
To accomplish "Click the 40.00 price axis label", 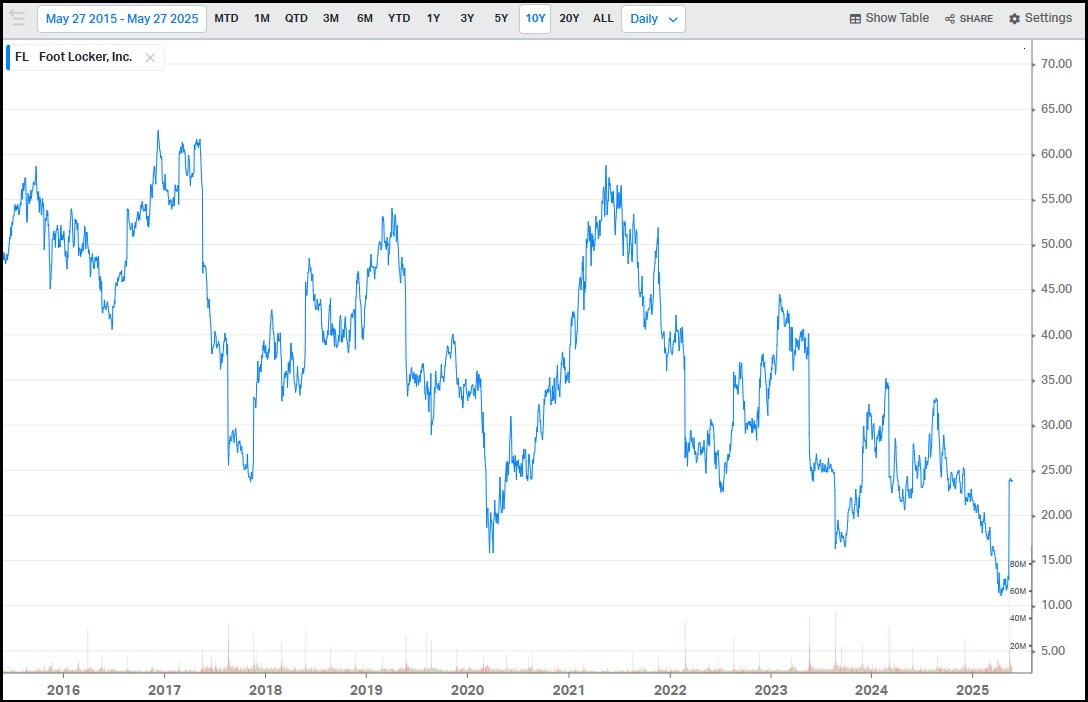I will pyautogui.click(x=1056, y=335).
